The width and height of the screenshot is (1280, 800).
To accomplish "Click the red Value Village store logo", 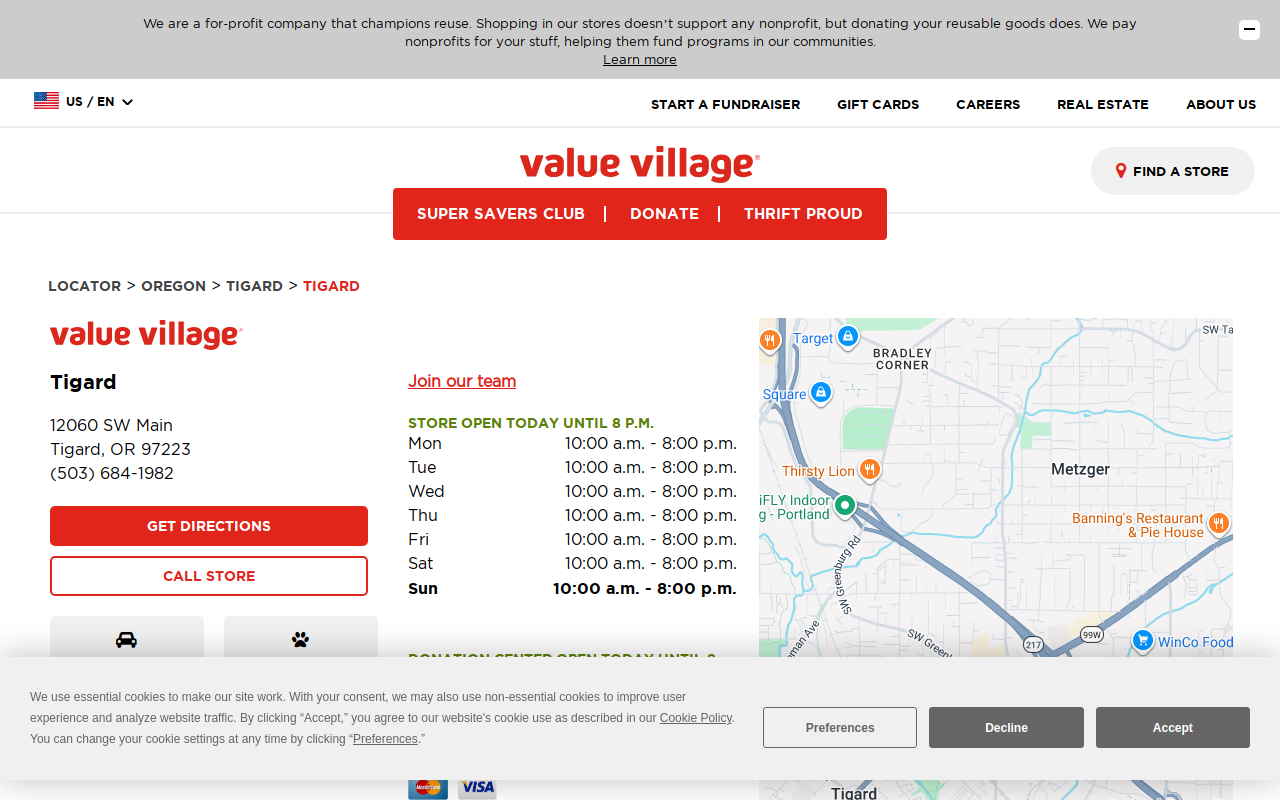I will (146, 334).
